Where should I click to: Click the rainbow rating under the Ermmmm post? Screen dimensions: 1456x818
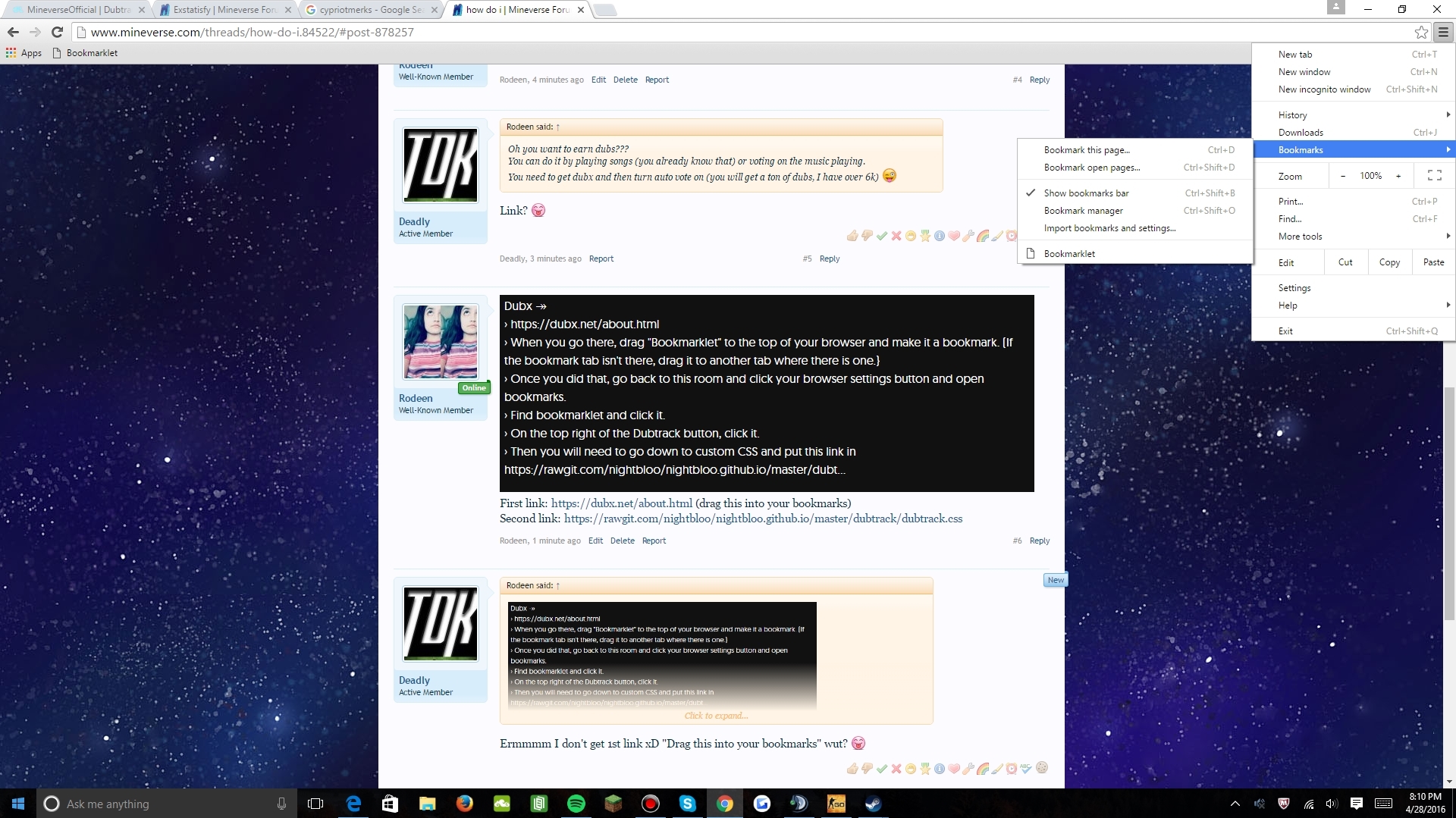(983, 768)
